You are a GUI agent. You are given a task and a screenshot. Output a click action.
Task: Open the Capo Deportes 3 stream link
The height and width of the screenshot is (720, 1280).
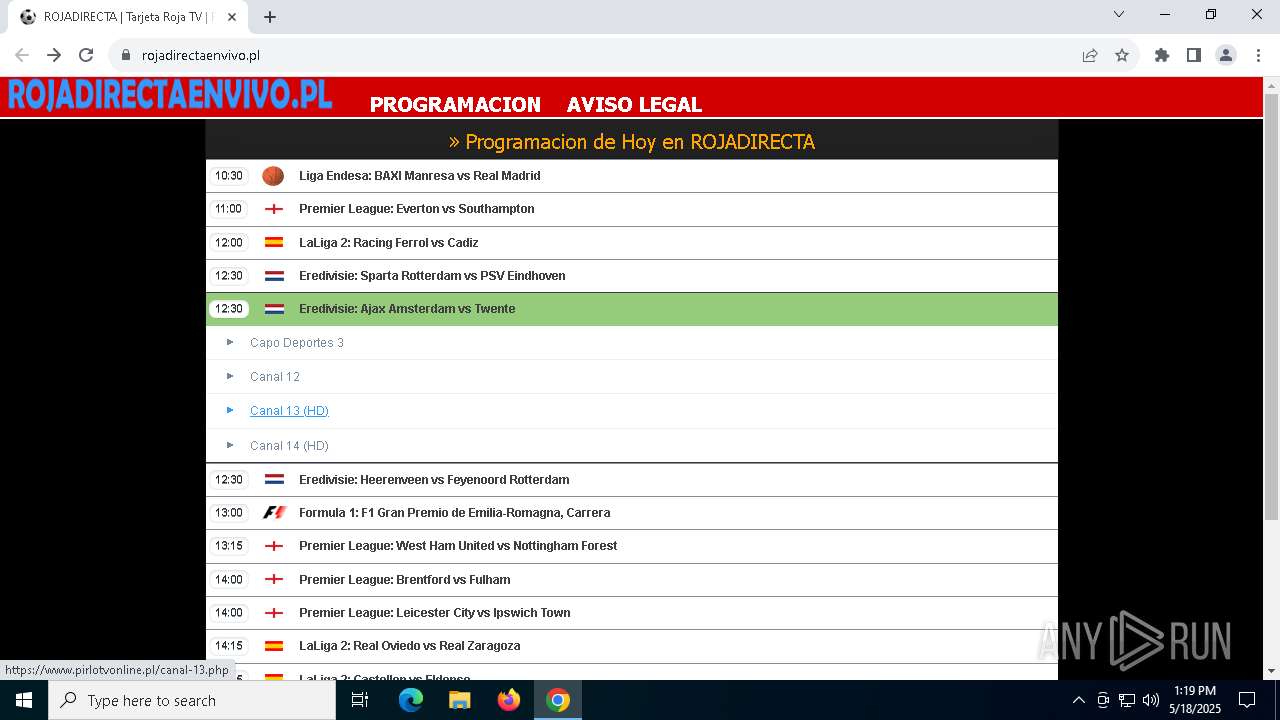[297, 343]
